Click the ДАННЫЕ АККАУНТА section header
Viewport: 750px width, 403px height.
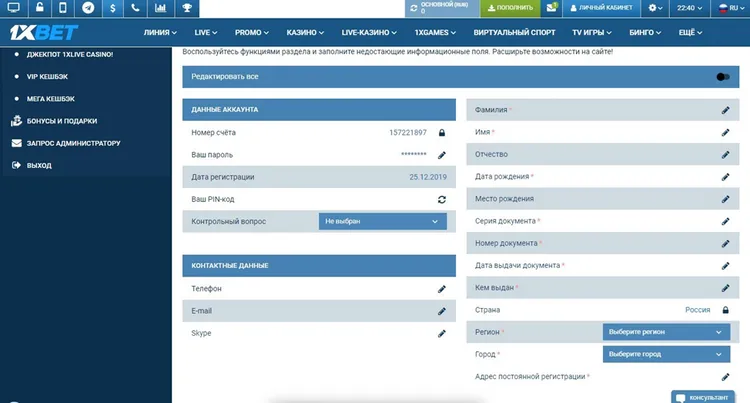click(x=319, y=109)
